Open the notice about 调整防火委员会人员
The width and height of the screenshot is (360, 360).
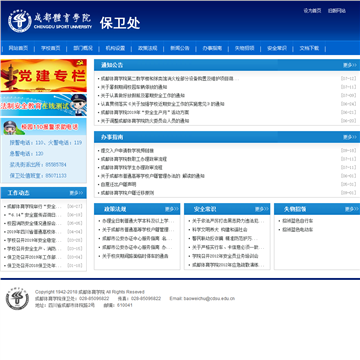145,121
